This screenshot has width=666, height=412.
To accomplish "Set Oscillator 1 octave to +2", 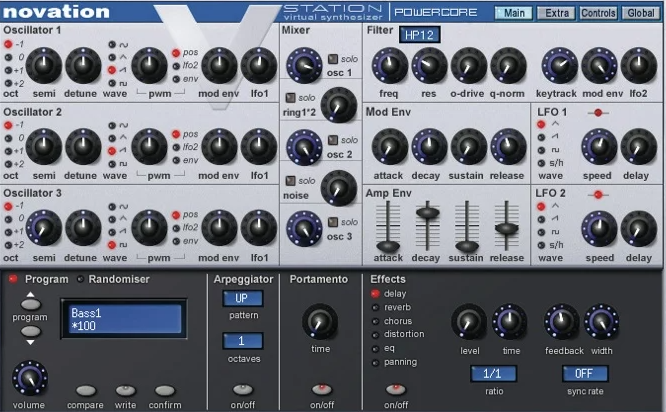I will tap(8, 83).
